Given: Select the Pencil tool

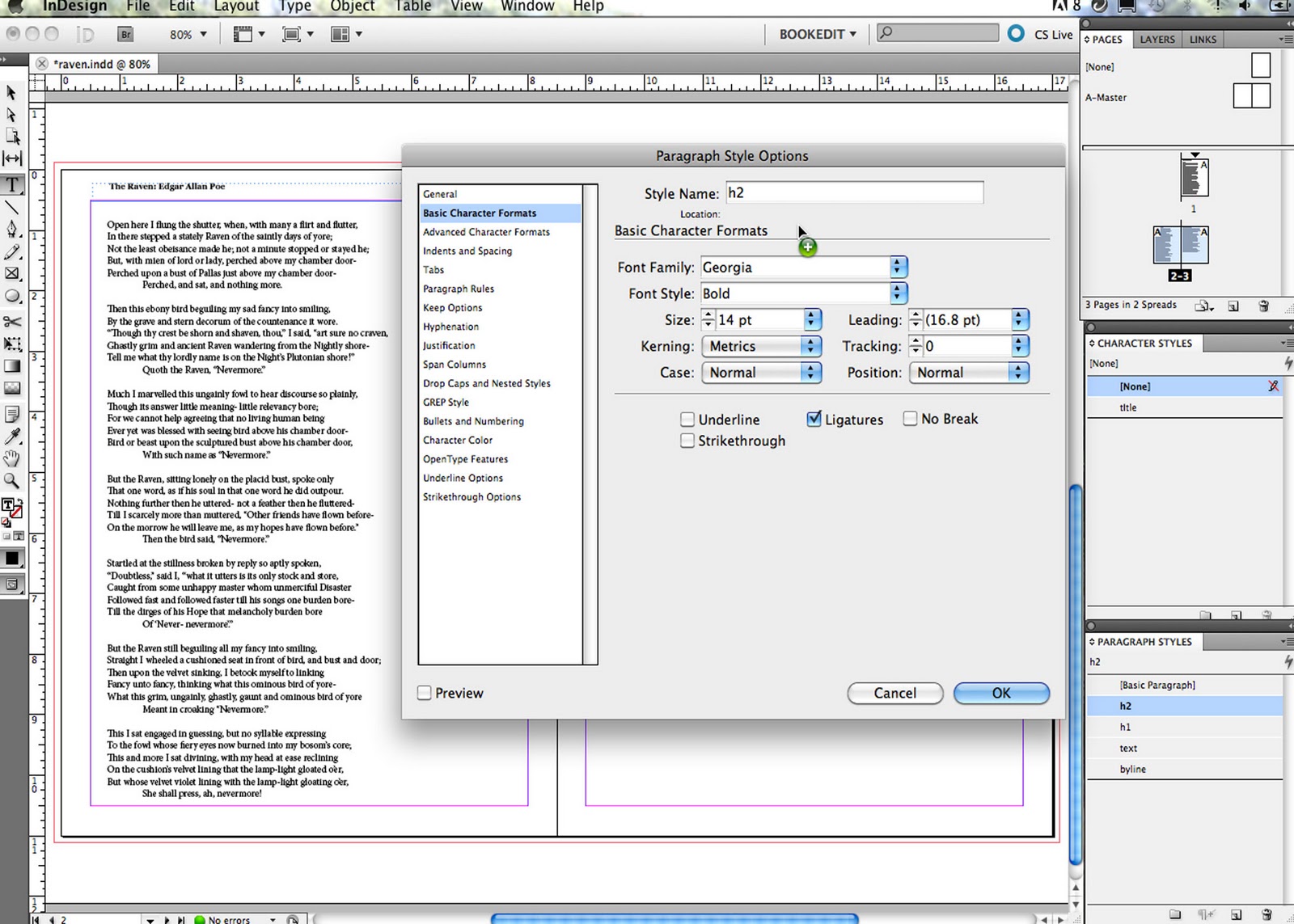Looking at the screenshot, I should 12,252.
